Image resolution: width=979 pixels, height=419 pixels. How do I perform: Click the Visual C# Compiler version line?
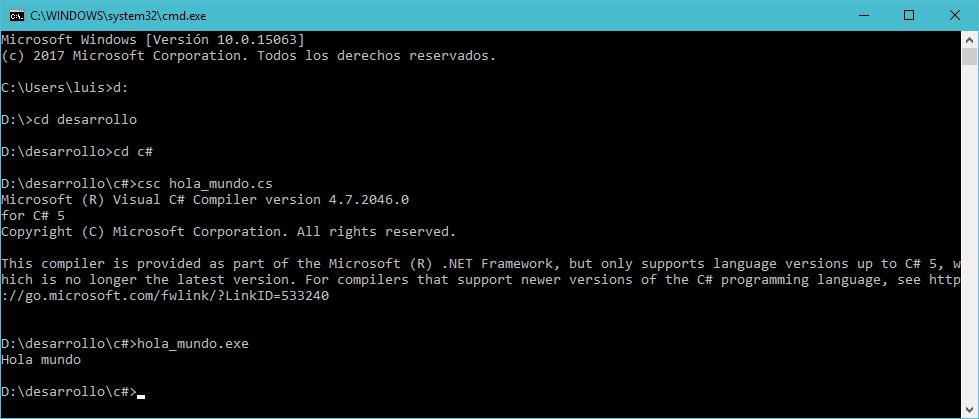pyautogui.click(x=204, y=200)
